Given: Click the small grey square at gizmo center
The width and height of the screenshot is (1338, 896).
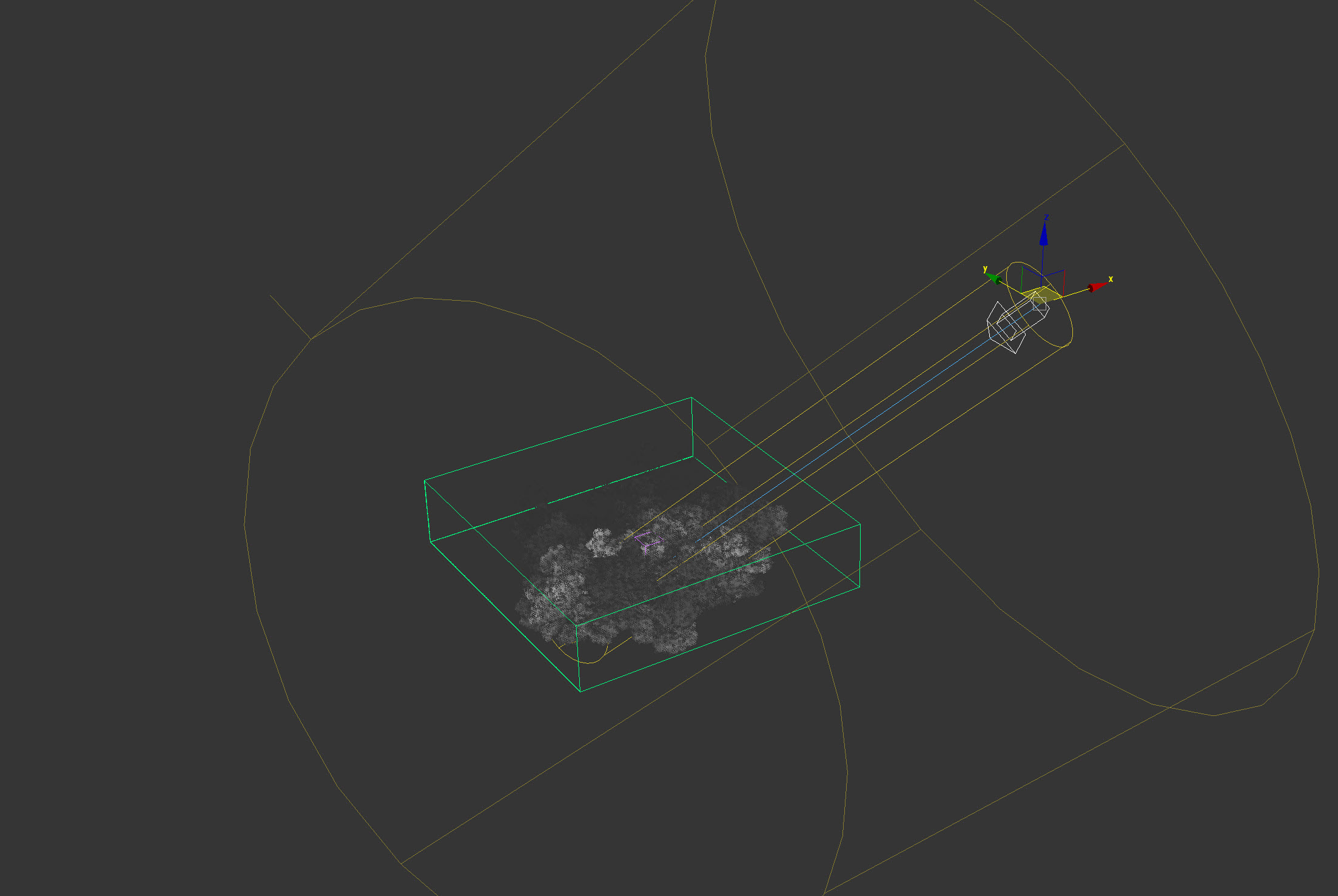Looking at the screenshot, I should (x=1039, y=304).
